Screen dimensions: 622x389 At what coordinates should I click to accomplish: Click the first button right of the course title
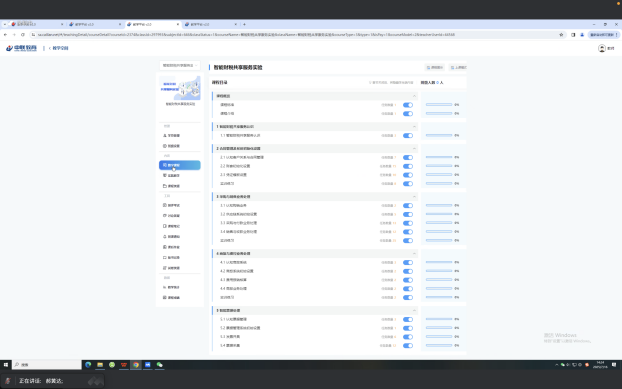(x=435, y=67)
